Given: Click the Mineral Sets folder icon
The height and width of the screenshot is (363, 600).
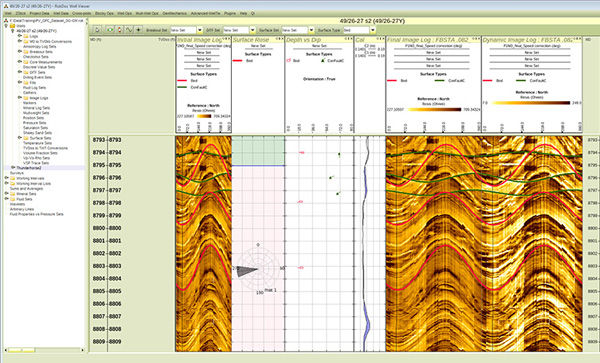Looking at the screenshot, I should point(13,194).
